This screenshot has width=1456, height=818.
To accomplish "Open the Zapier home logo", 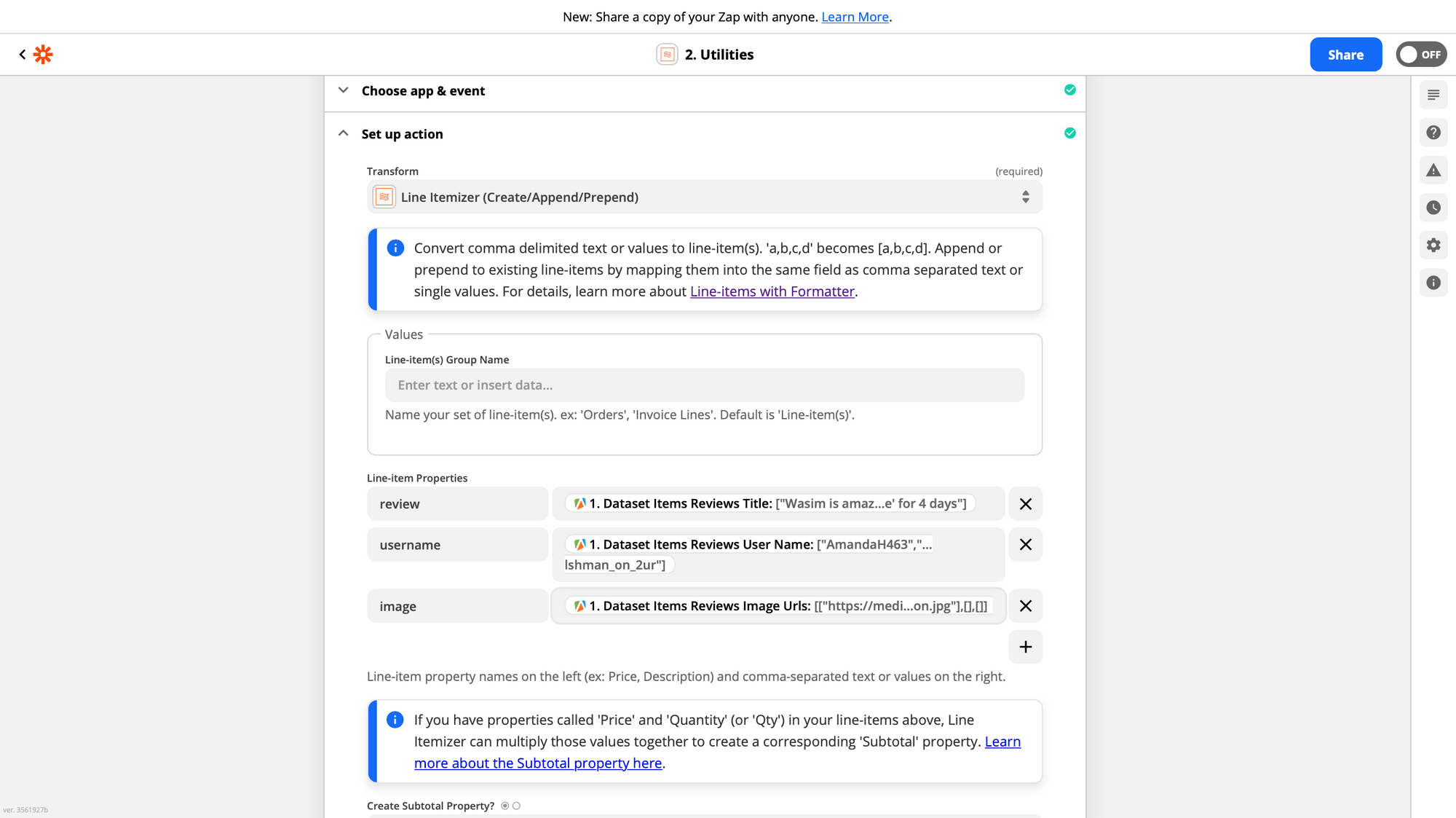I will click(43, 55).
